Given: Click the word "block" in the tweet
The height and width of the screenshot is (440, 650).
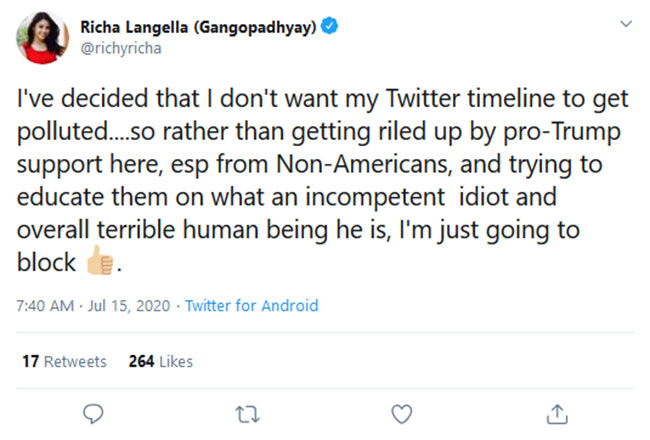Looking at the screenshot, I should coord(50,263).
